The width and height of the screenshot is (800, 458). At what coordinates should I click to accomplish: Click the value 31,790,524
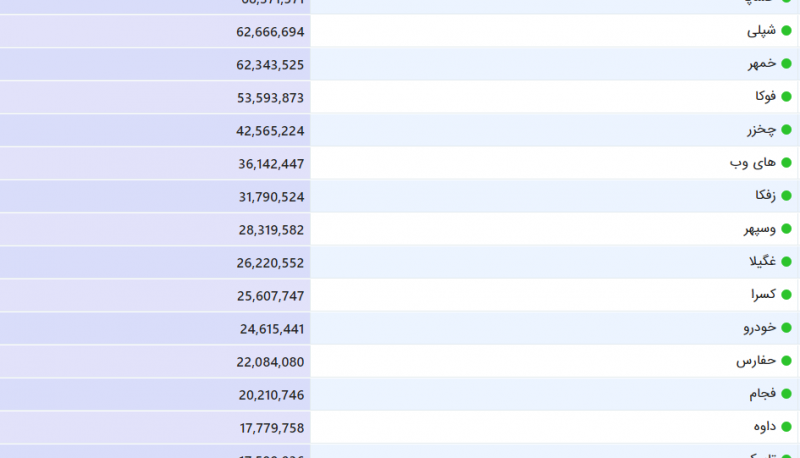271,197
